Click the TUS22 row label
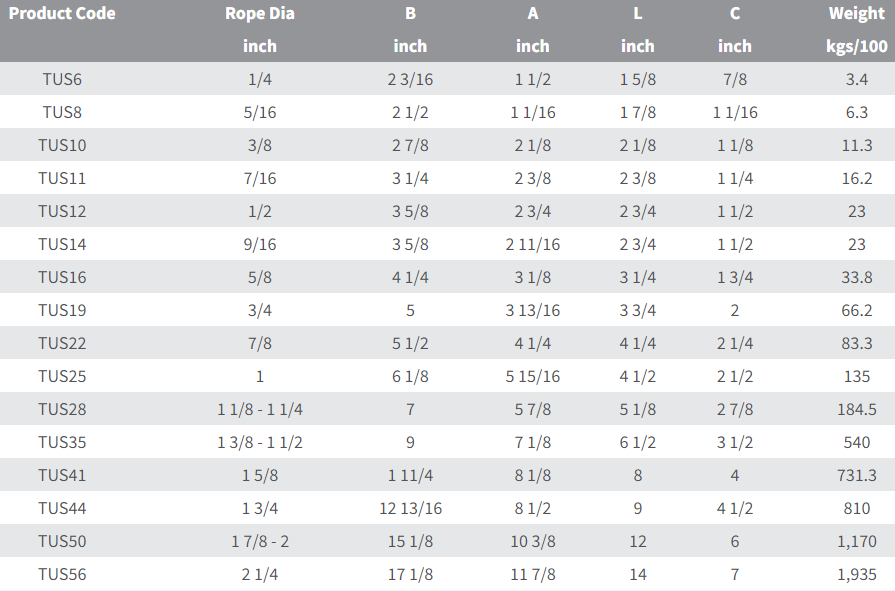This screenshot has width=895, height=591. [x=62, y=344]
